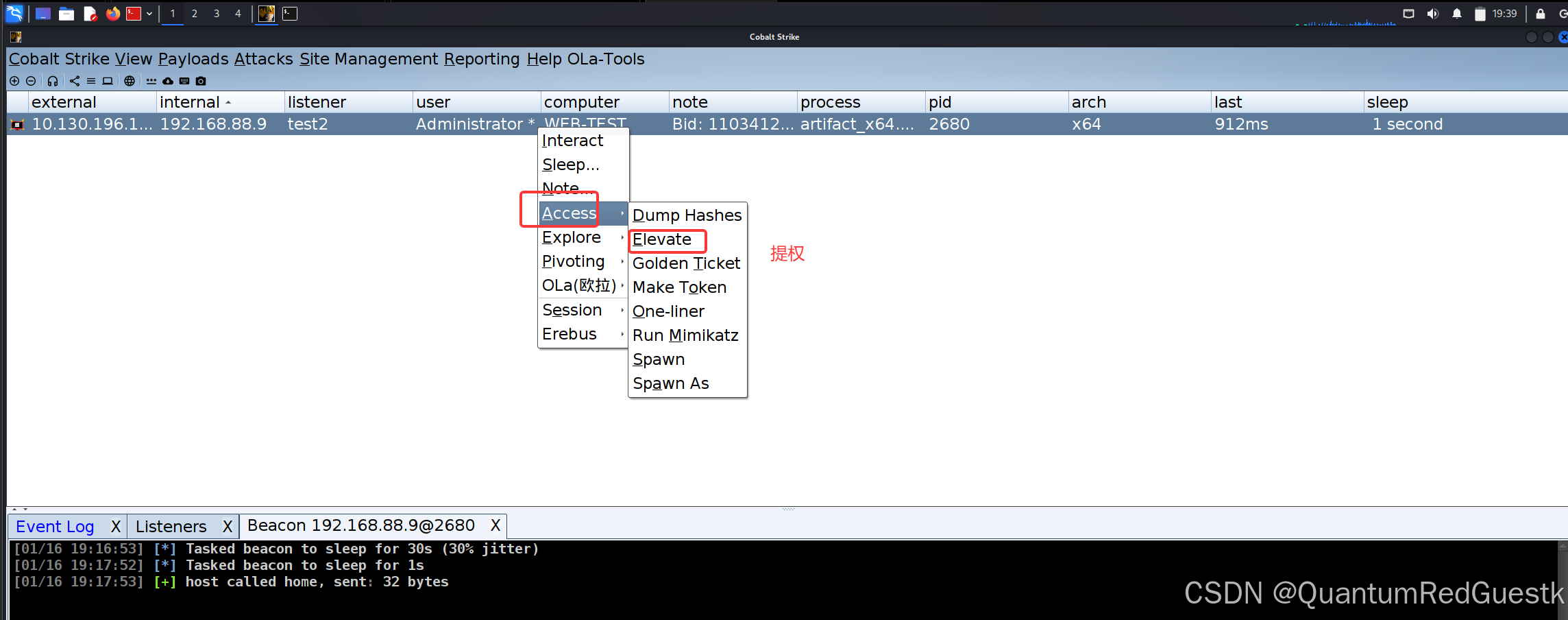
Task: Choose Sleep... from the context menu
Action: tap(583, 165)
